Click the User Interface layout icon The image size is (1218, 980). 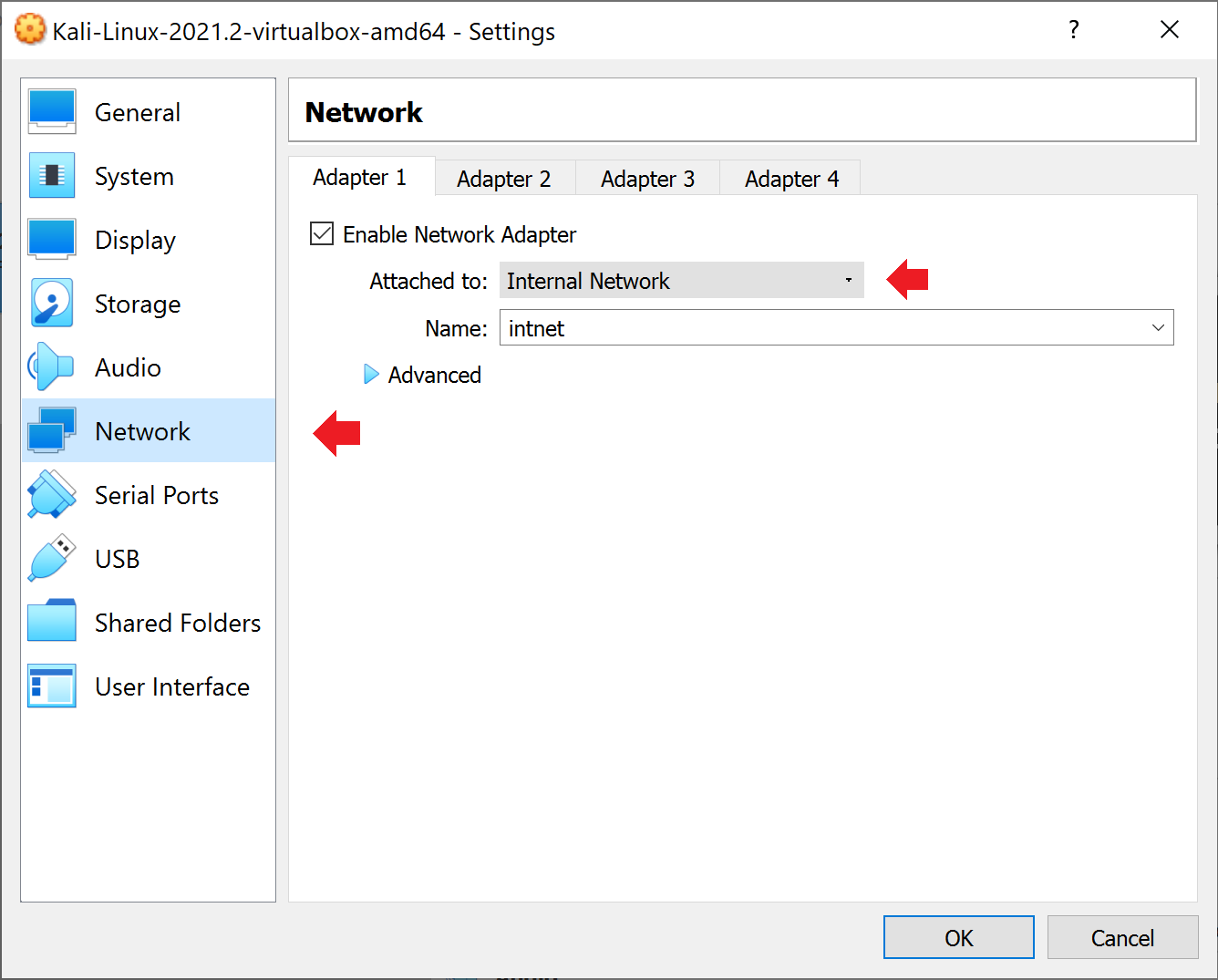coord(52,686)
